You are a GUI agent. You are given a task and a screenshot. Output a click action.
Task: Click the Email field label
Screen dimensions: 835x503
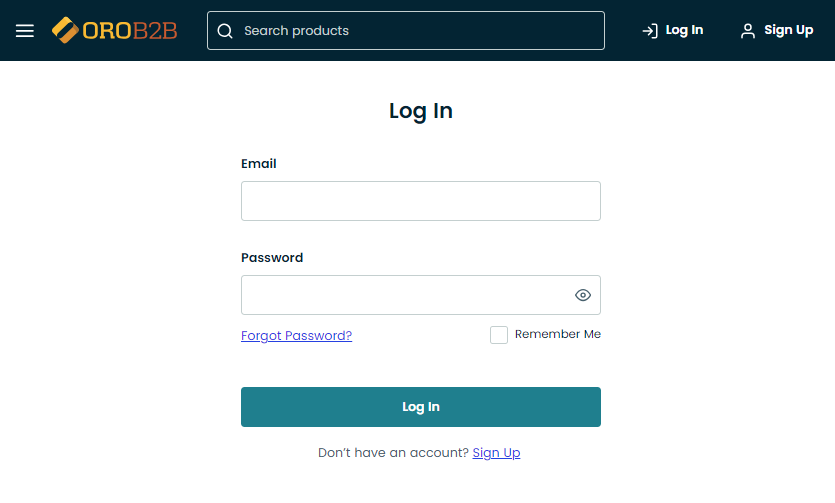[x=259, y=164]
